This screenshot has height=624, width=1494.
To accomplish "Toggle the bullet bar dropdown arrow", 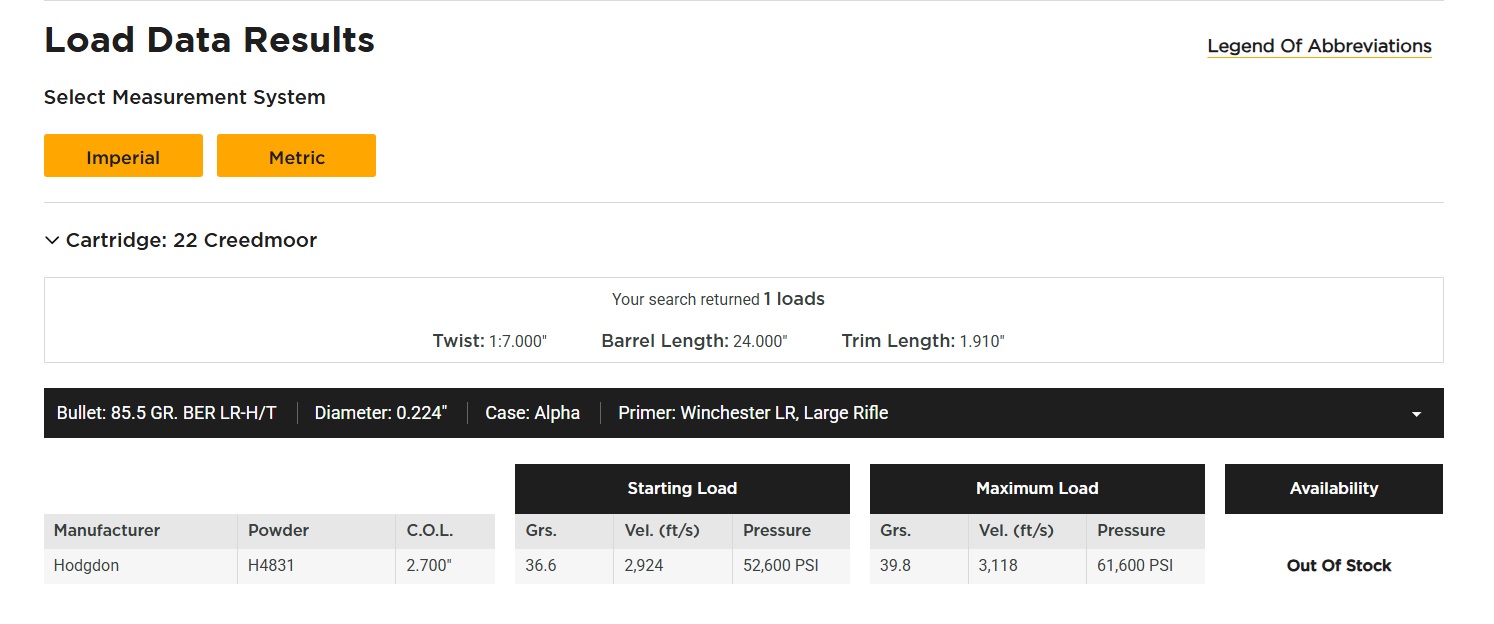I will [x=1416, y=414].
